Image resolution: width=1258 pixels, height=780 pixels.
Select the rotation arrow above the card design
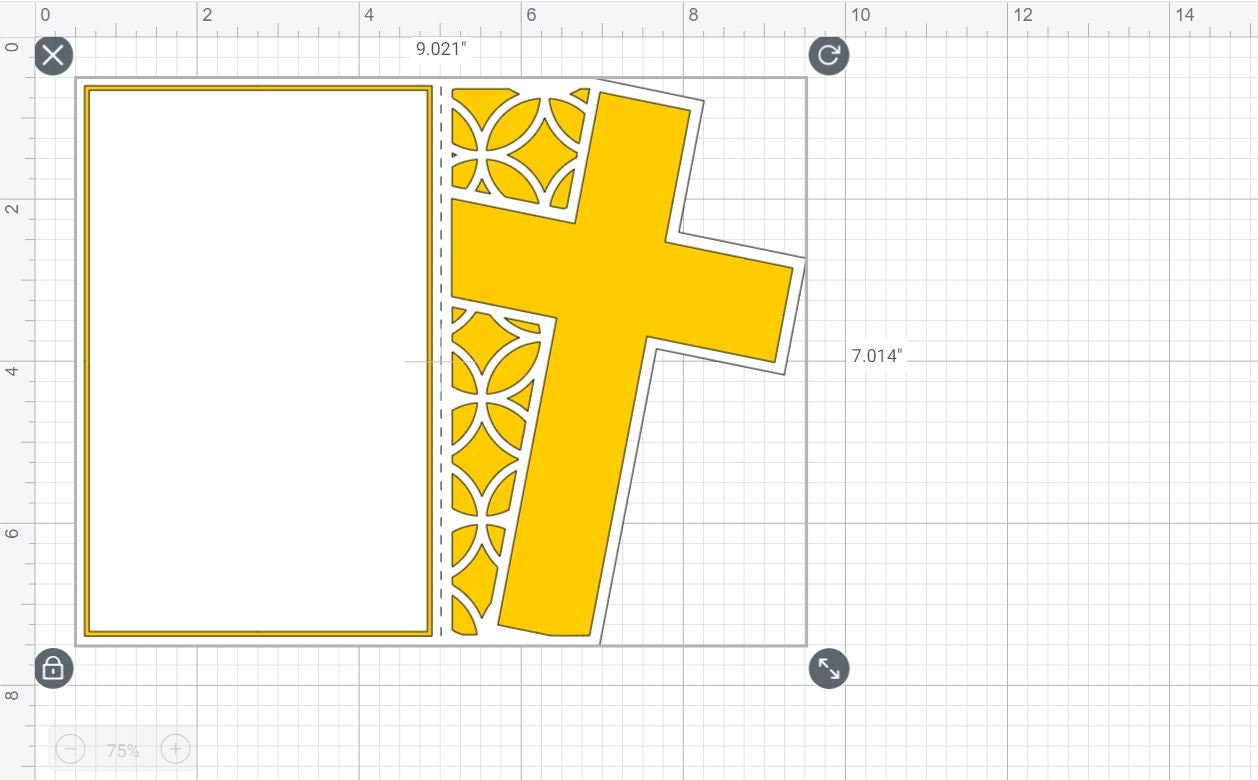(x=828, y=56)
